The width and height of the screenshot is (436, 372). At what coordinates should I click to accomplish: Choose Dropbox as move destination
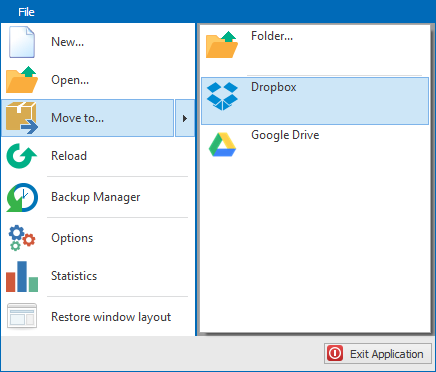[315, 101]
